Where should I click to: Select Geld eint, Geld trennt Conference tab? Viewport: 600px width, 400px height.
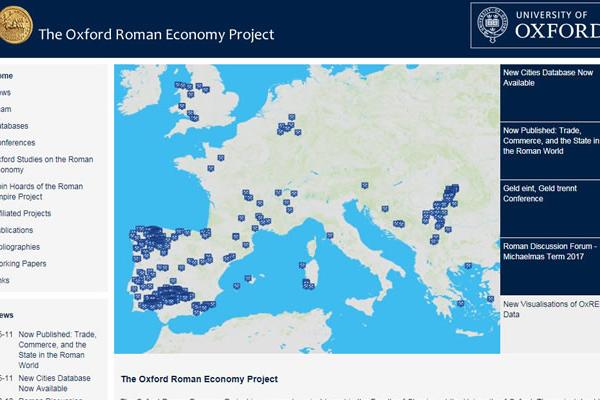(550, 208)
